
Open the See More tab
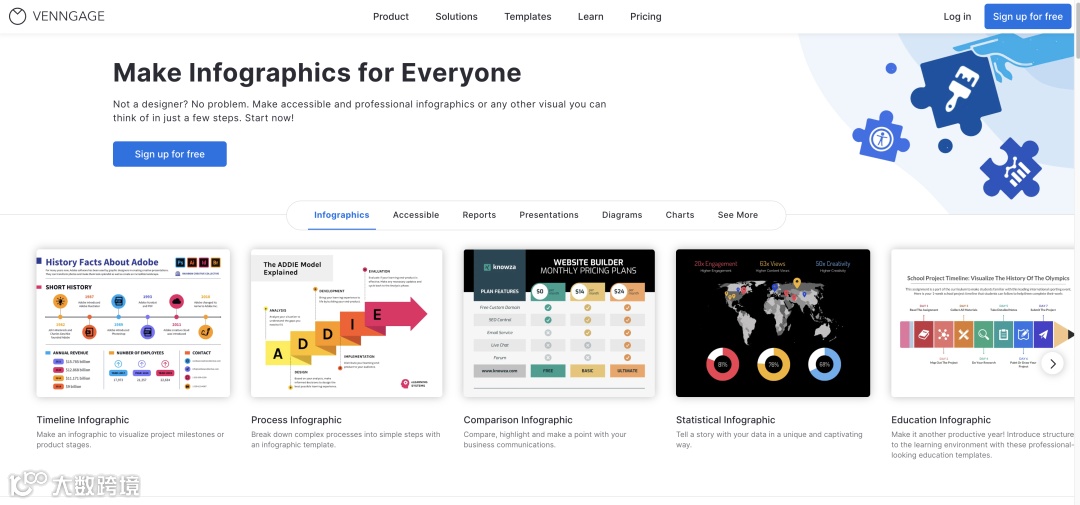[738, 215]
